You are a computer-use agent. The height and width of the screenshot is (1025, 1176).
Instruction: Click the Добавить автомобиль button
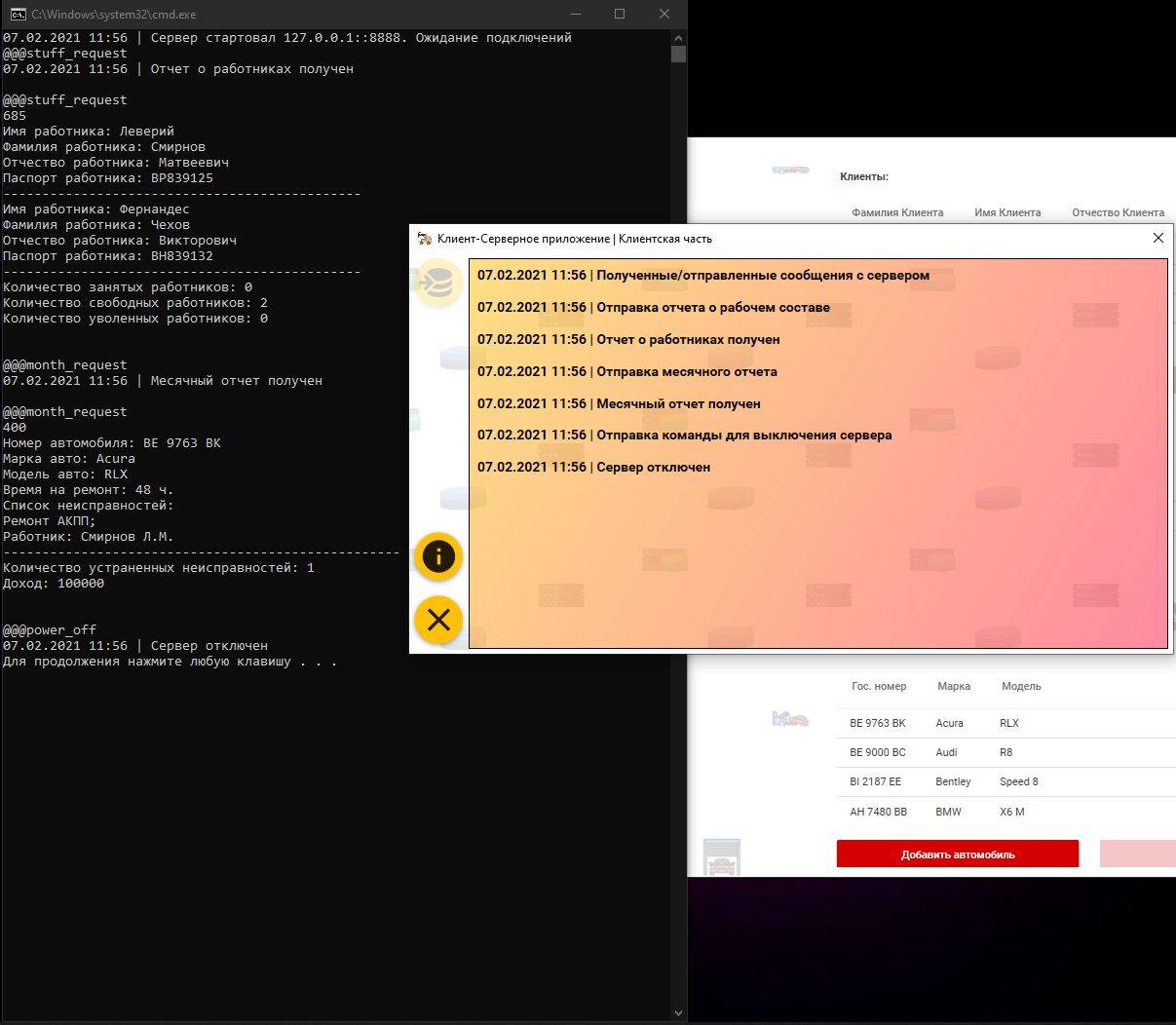click(958, 854)
